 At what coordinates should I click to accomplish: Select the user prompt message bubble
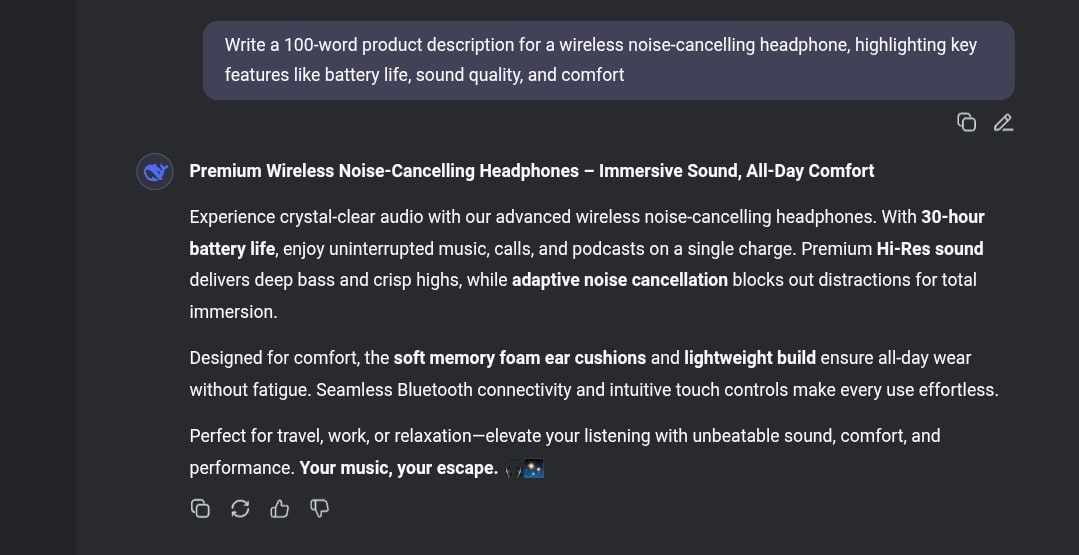point(608,60)
